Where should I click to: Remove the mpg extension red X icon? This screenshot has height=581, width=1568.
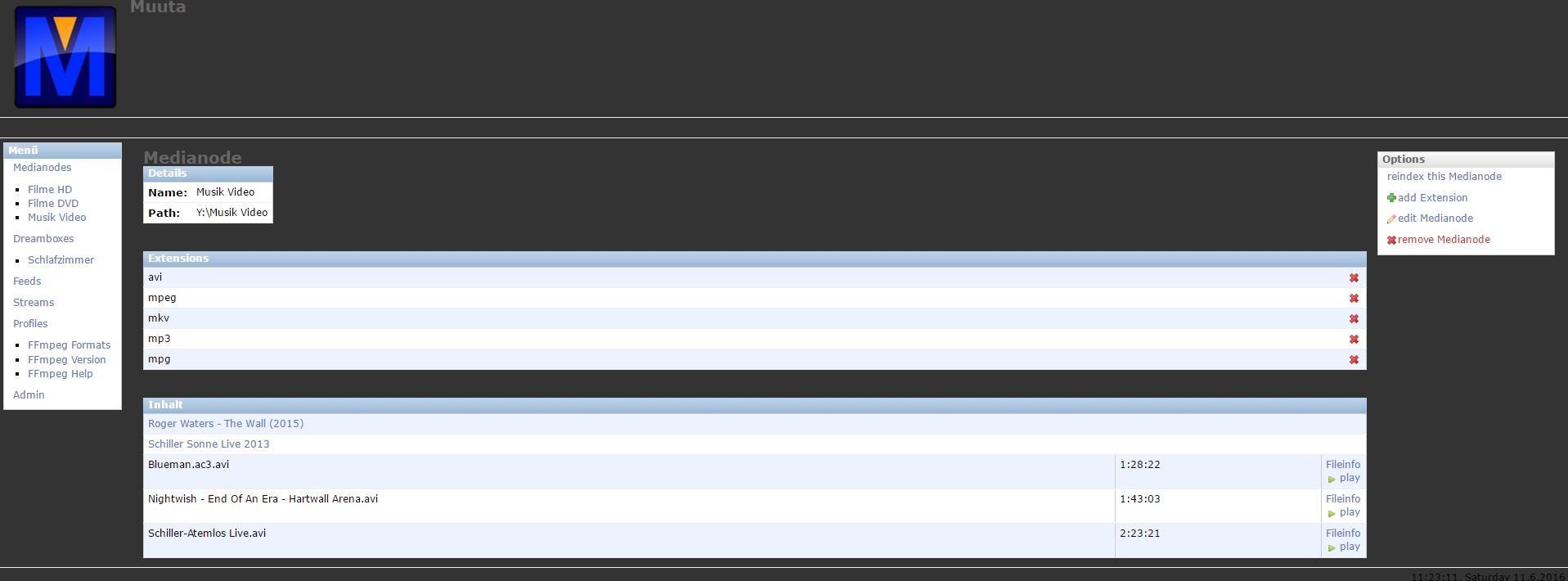(x=1354, y=360)
